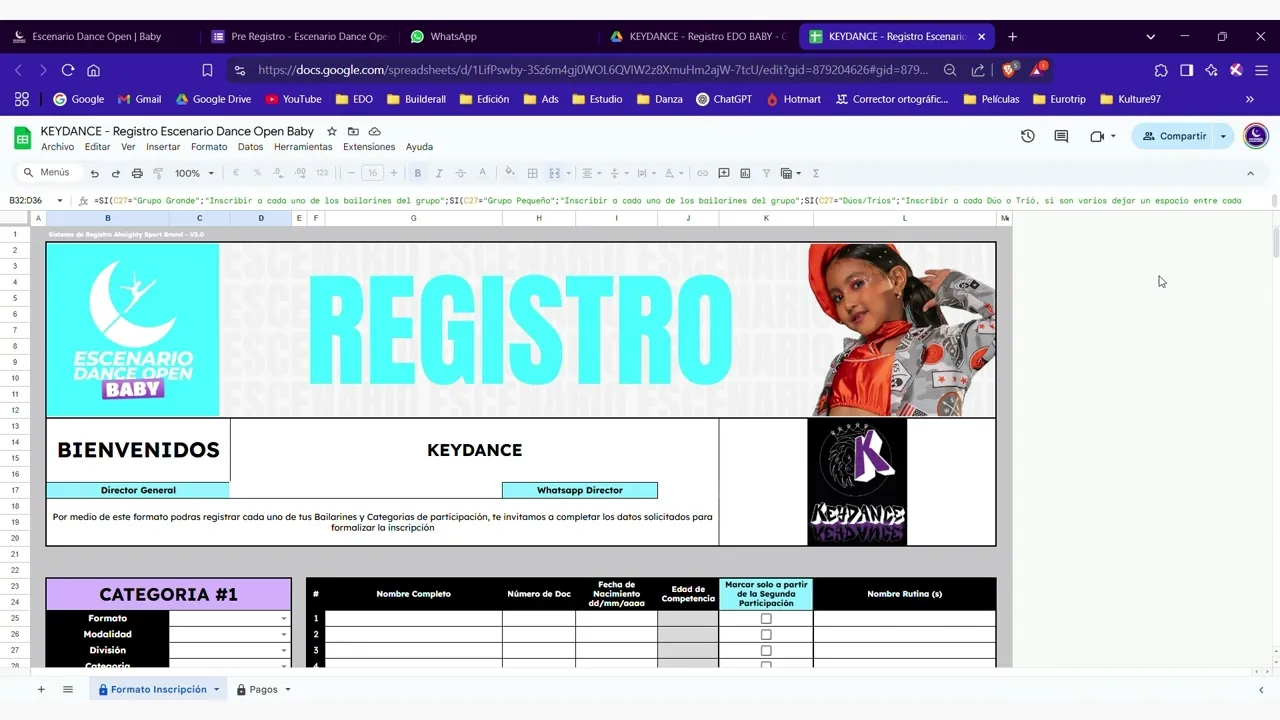The width and height of the screenshot is (1280, 720).
Task: Create a filter
Action: pyautogui.click(x=766, y=173)
